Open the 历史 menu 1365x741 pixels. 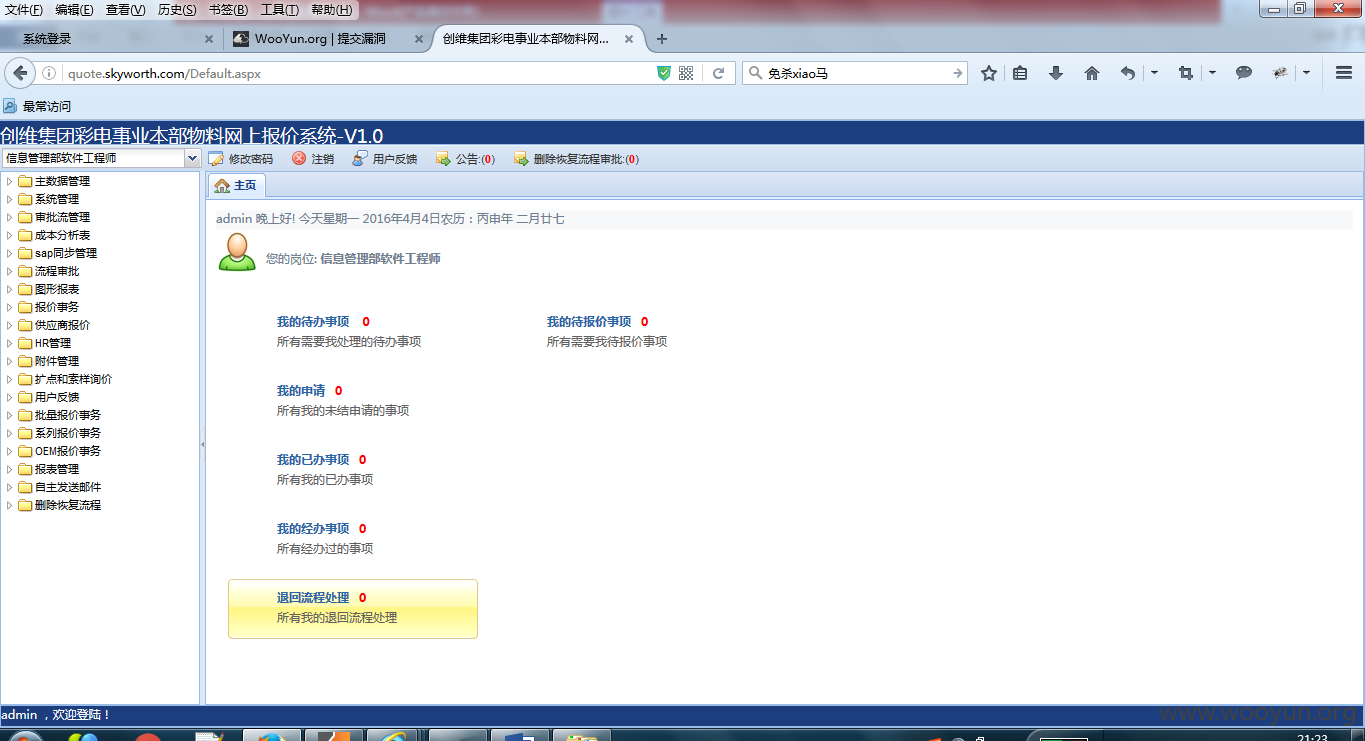[177, 10]
